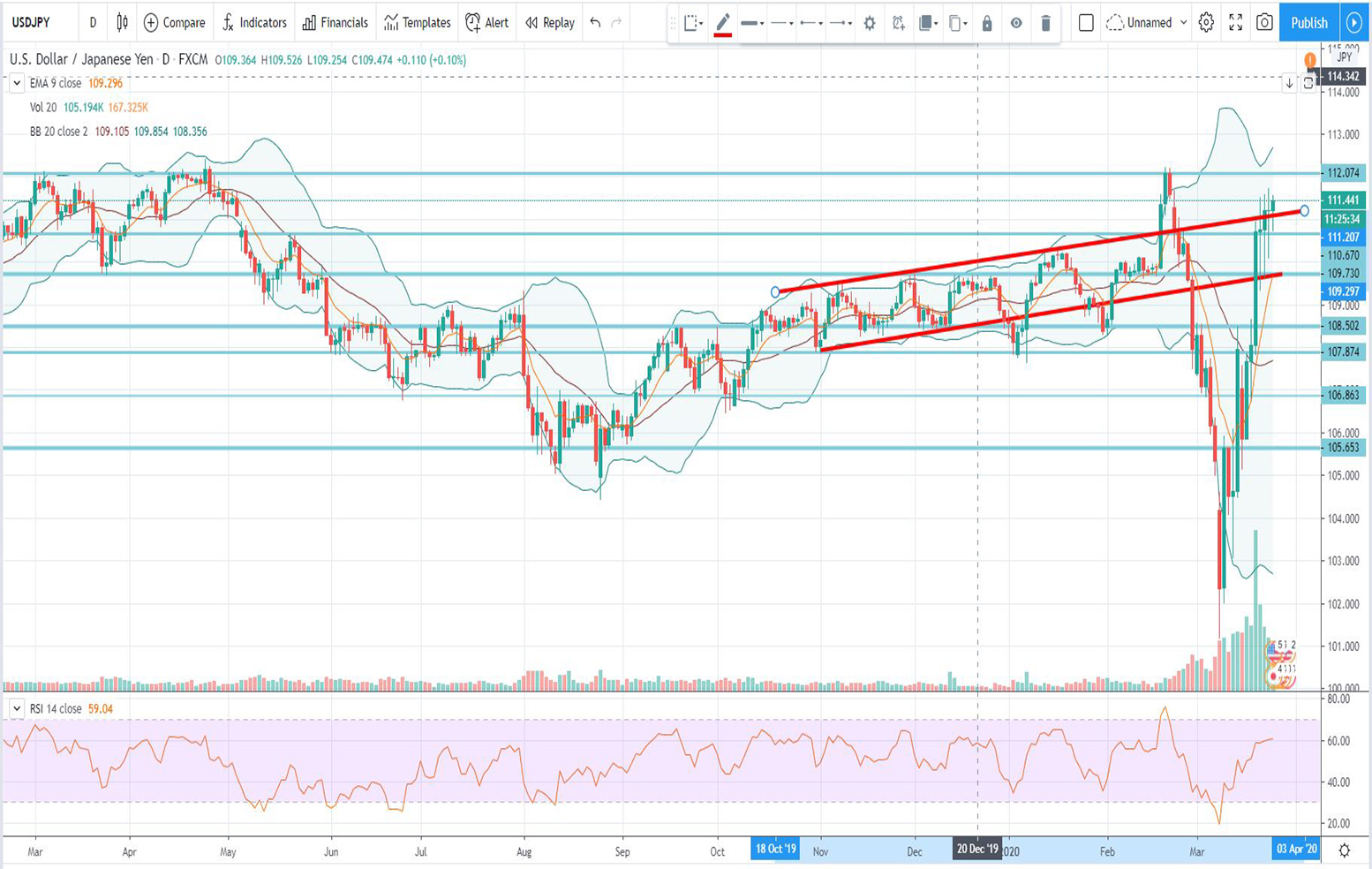Open chart properties gear icon
Screen dimensions: 1372x869
(x=1206, y=23)
